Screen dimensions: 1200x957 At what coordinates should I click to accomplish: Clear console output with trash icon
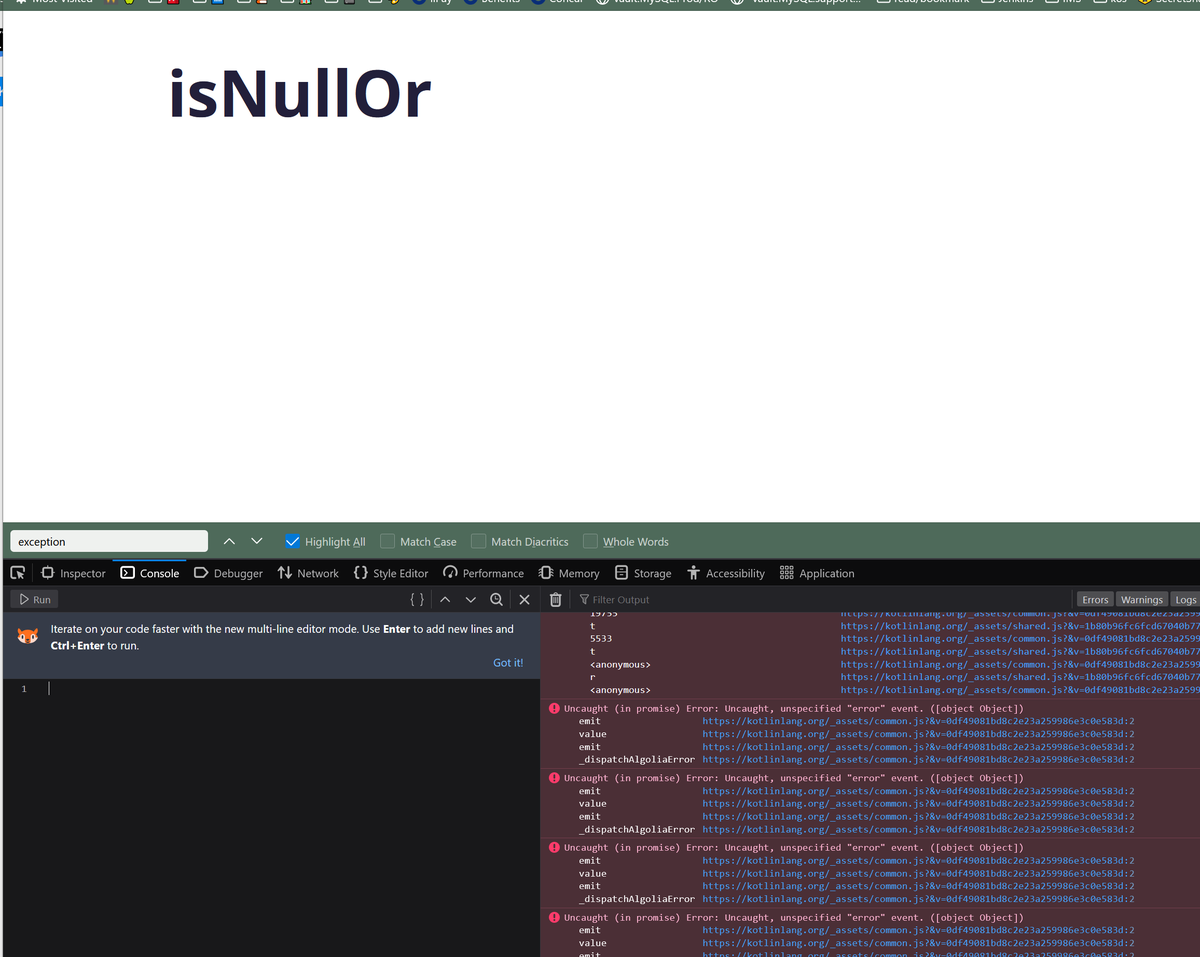[556, 599]
